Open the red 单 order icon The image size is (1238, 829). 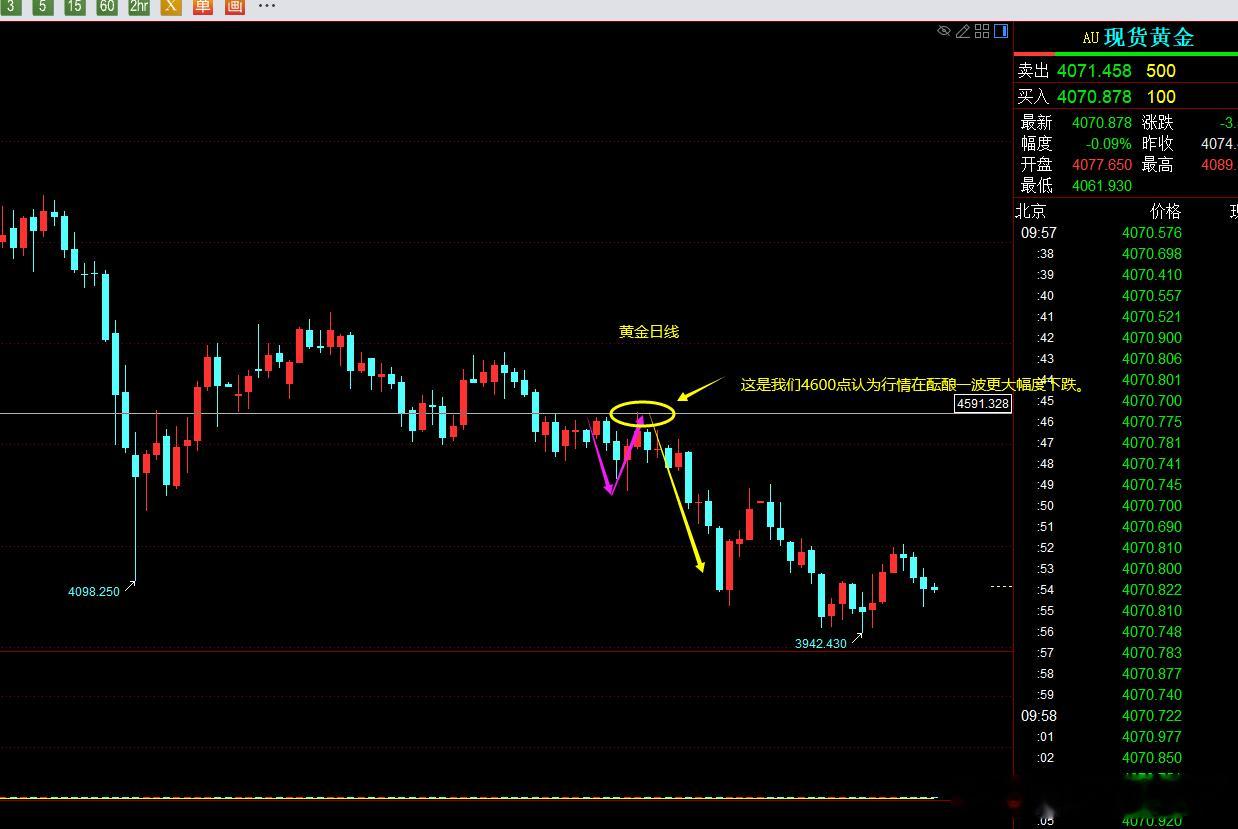pyautogui.click(x=203, y=6)
